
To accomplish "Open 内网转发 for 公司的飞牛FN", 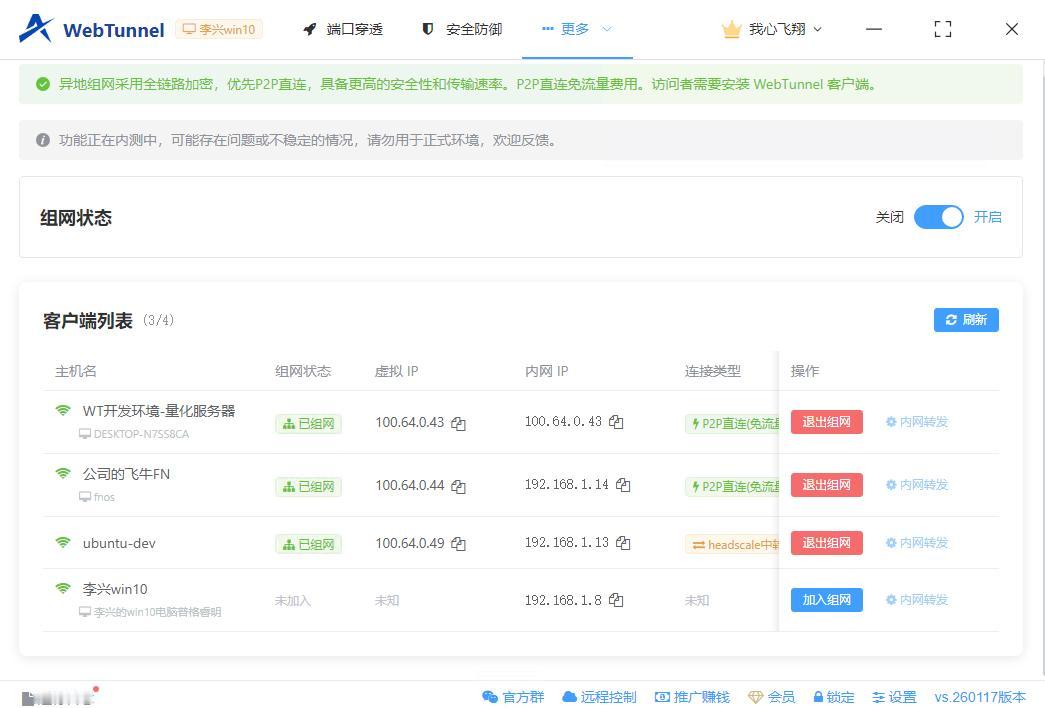I will click(916, 485).
